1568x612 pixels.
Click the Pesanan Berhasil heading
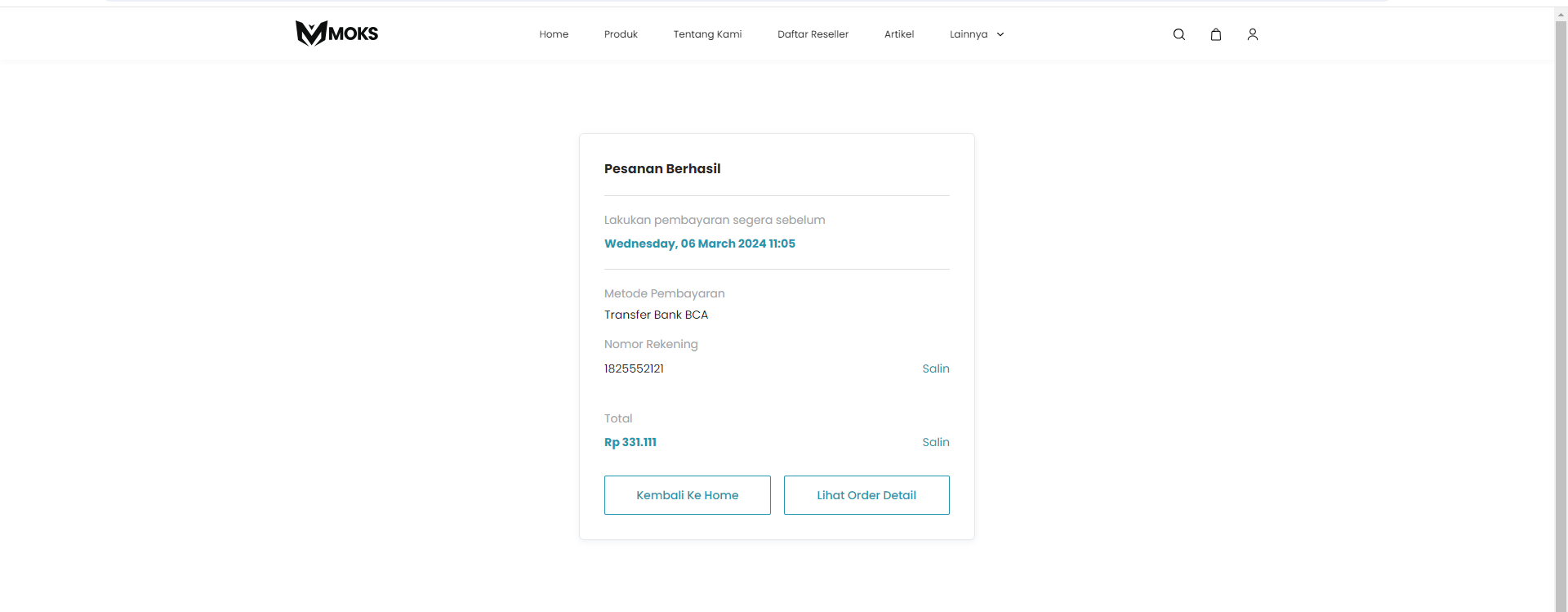coord(662,168)
